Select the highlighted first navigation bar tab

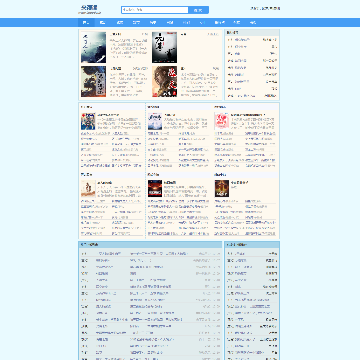pyautogui.click(x=86, y=23)
